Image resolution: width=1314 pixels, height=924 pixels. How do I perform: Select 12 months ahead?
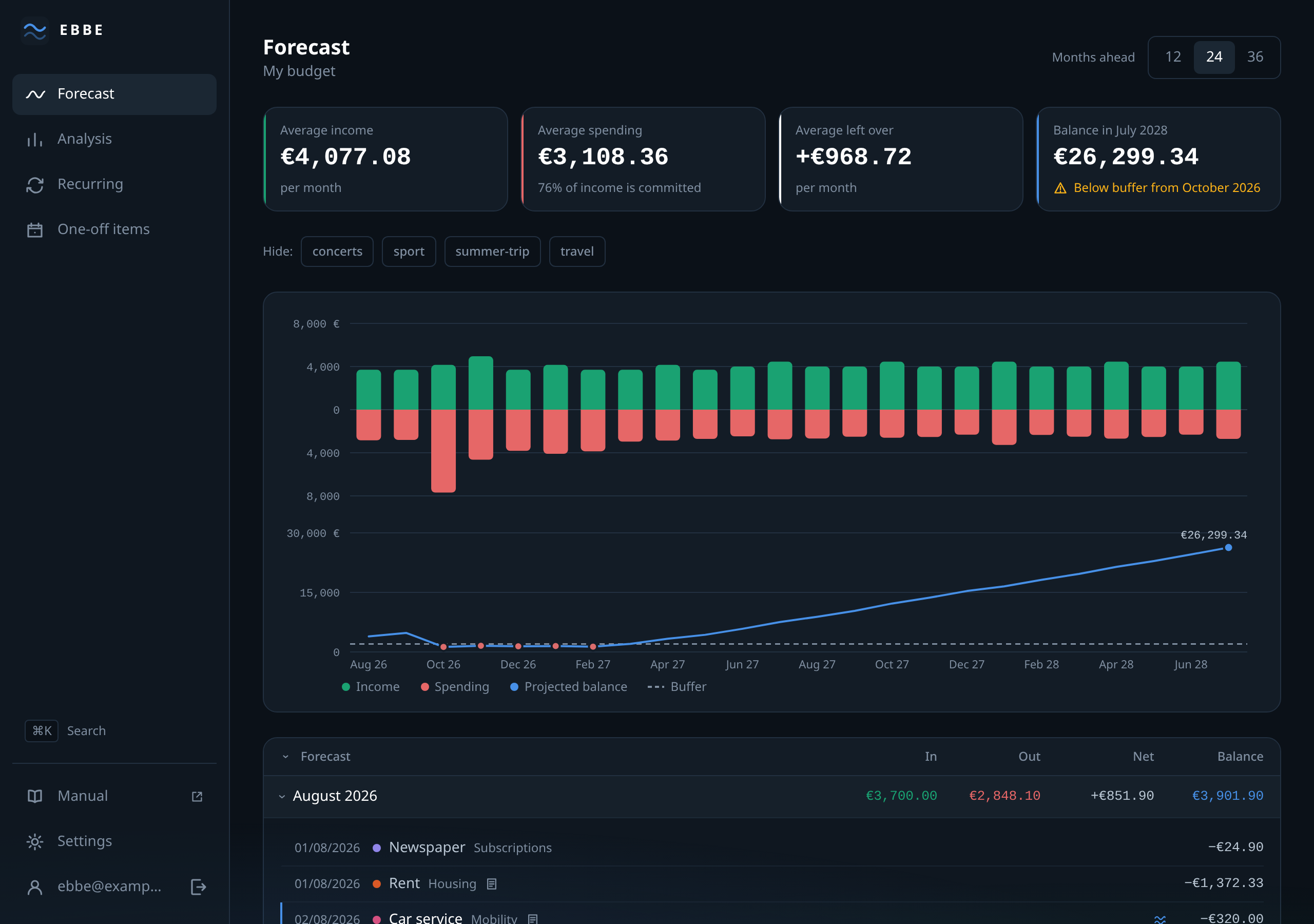pos(1173,57)
